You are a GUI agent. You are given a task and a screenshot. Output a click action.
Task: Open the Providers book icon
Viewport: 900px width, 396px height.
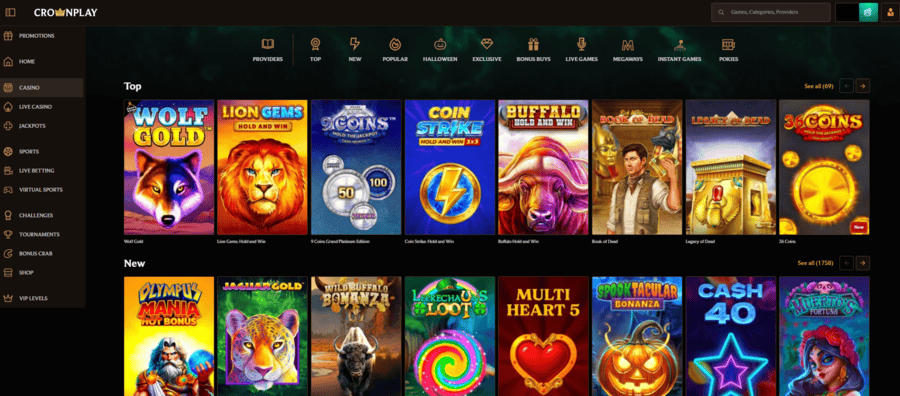pos(267,44)
